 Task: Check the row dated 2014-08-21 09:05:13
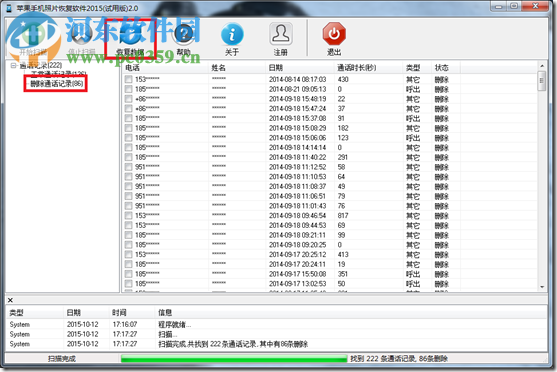click(x=129, y=89)
